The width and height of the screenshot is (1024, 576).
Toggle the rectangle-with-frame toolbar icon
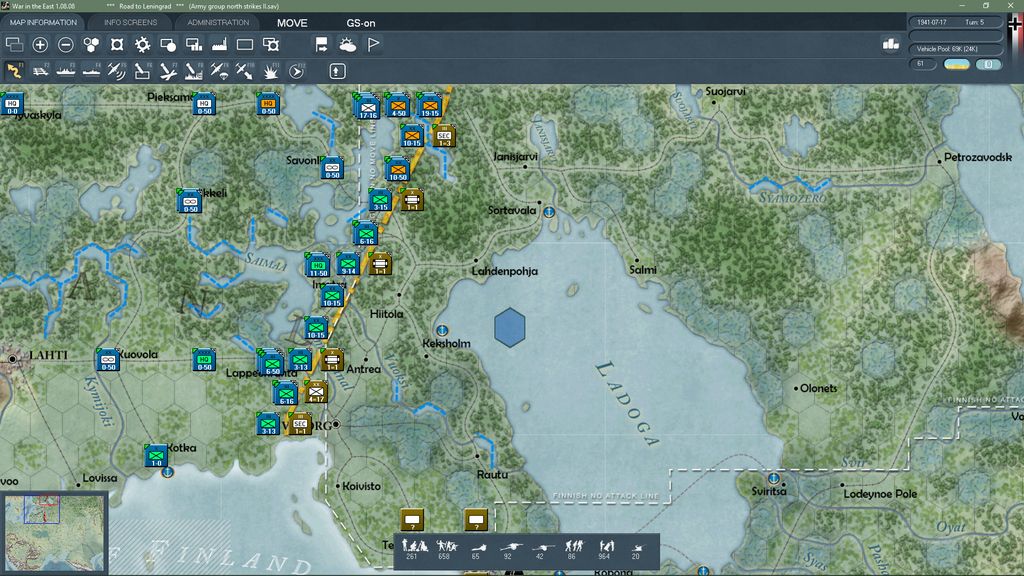(x=270, y=44)
